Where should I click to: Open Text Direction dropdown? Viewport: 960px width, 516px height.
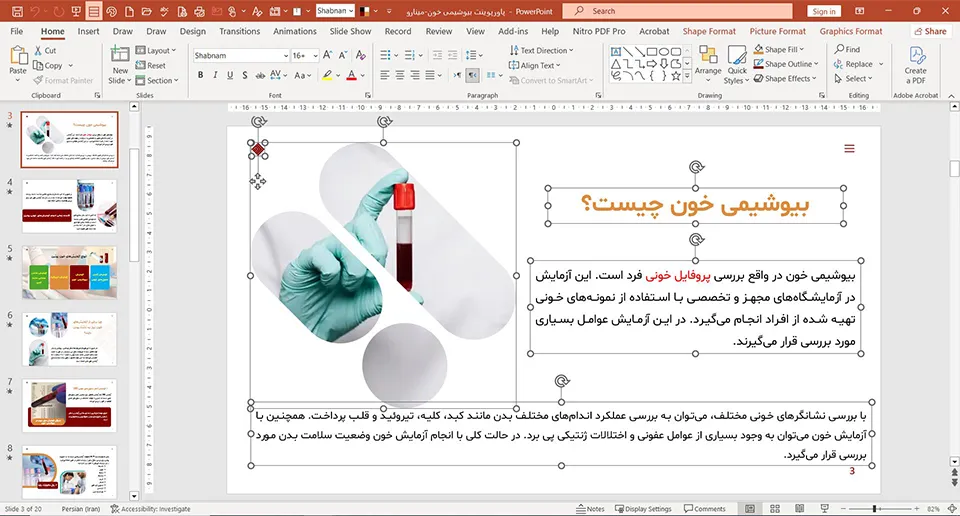pos(541,50)
